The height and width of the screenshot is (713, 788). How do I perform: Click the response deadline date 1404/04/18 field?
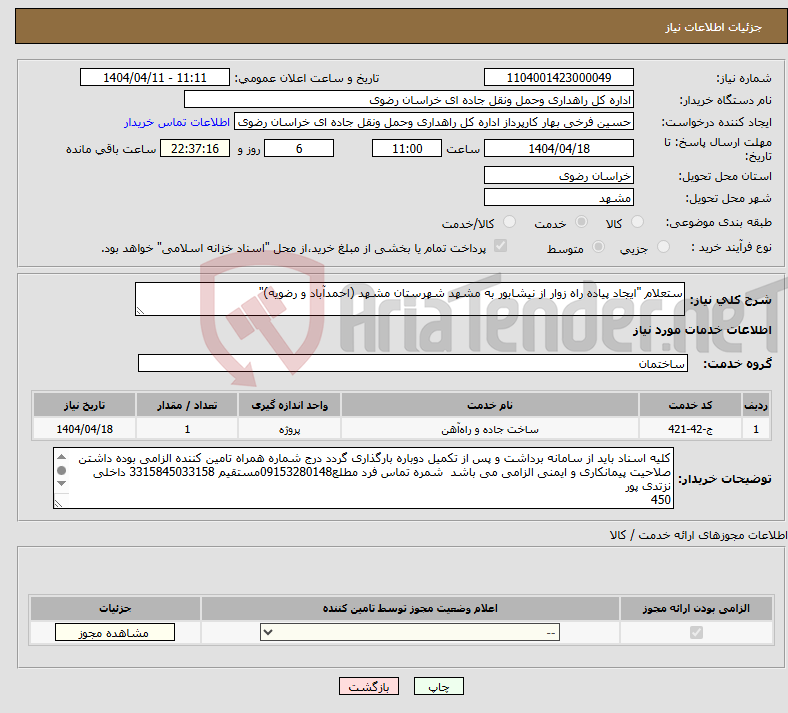coord(559,148)
